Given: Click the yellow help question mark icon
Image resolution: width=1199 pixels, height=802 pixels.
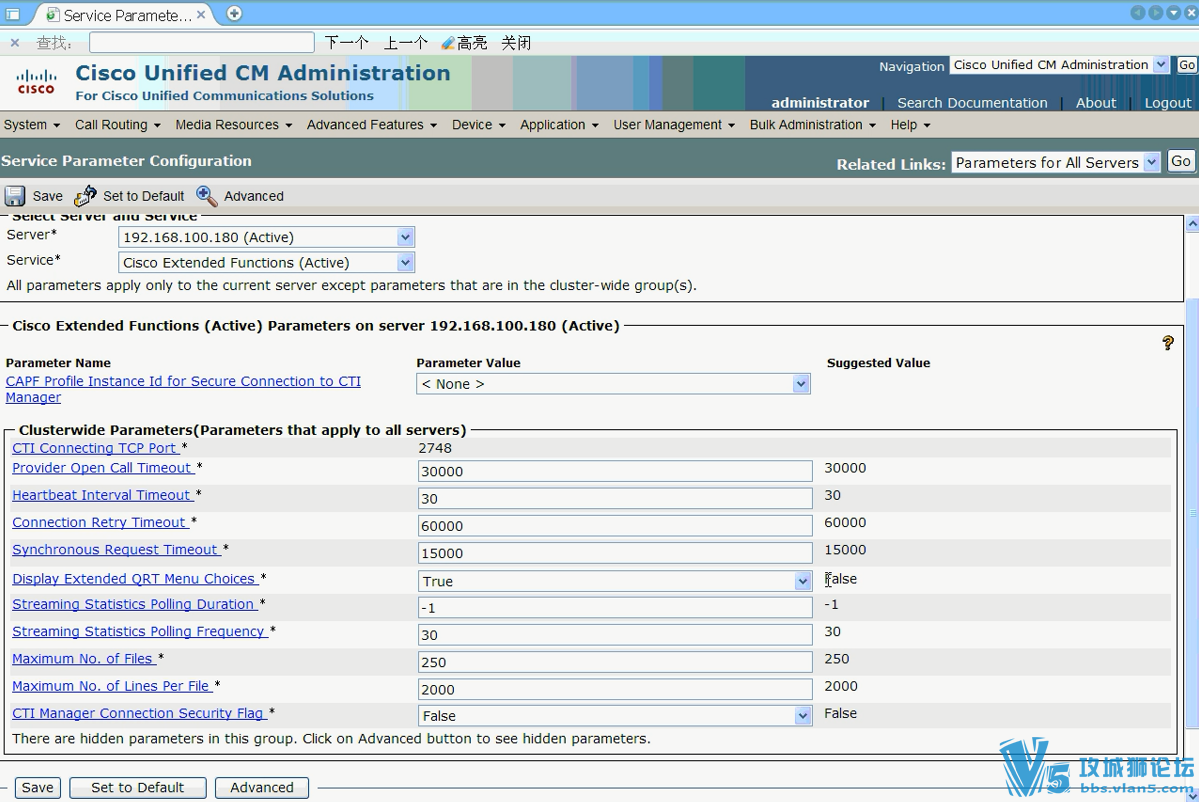Looking at the screenshot, I should click(1167, 343).
